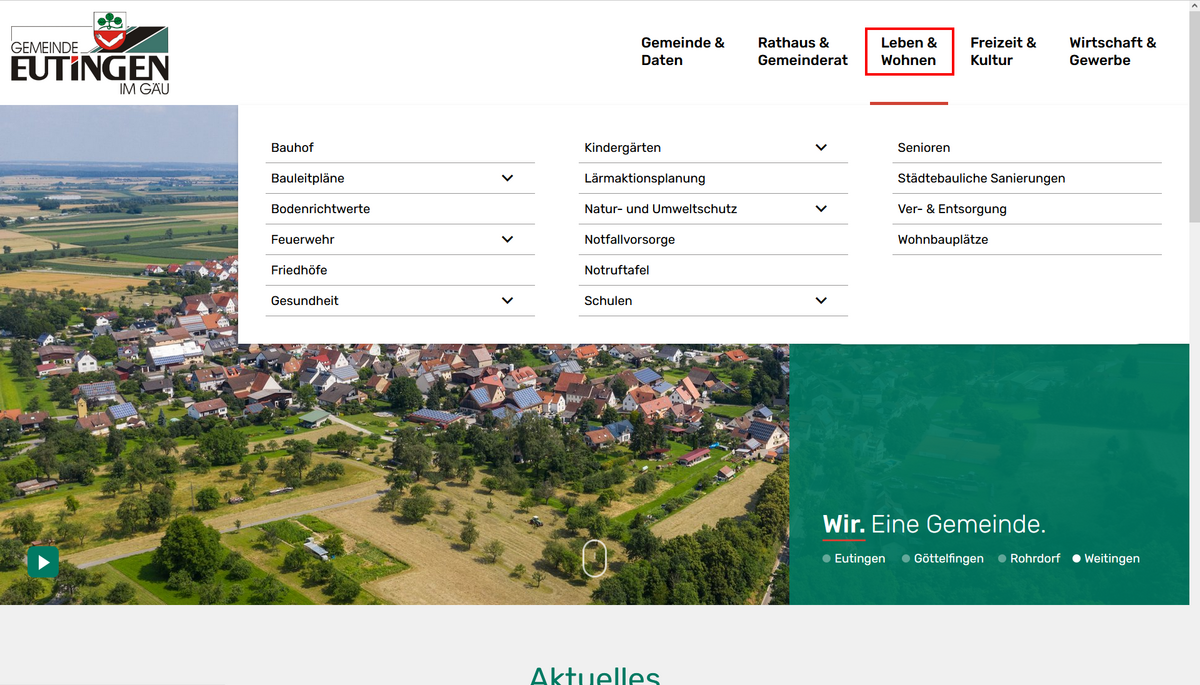
Task: Open the Natur- und Umweltschutz link
Action: point(661,209)
